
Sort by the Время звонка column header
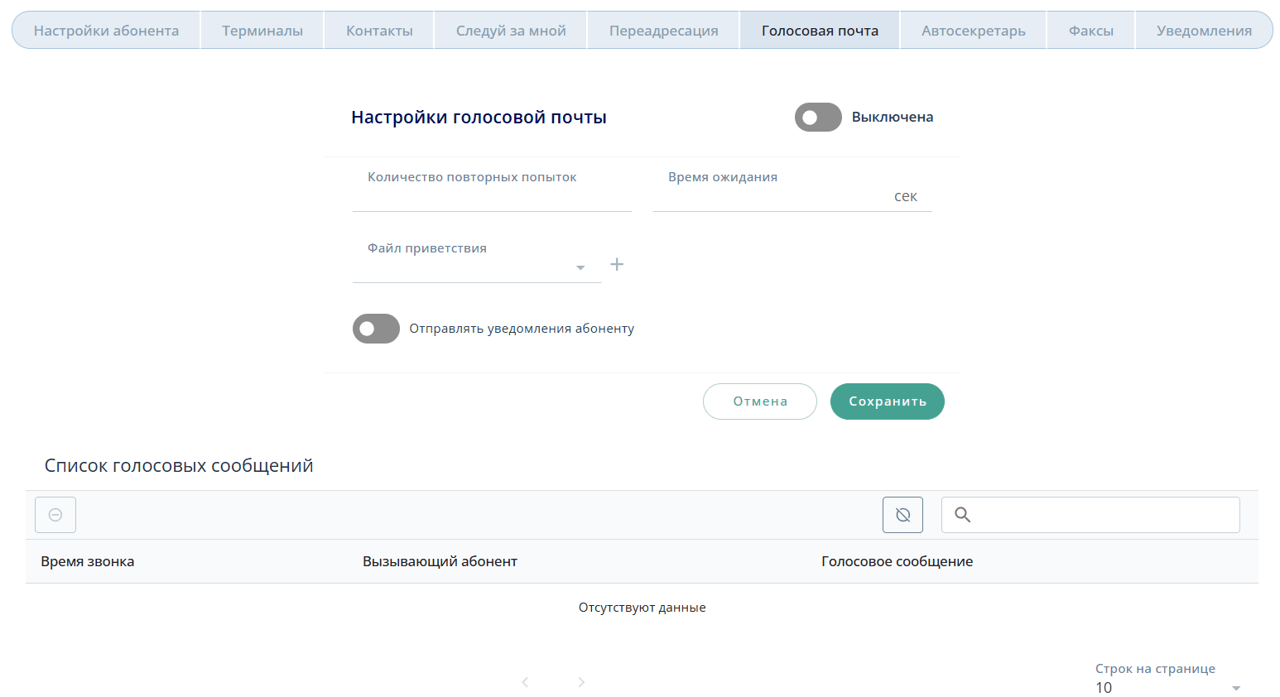point(88,562)
